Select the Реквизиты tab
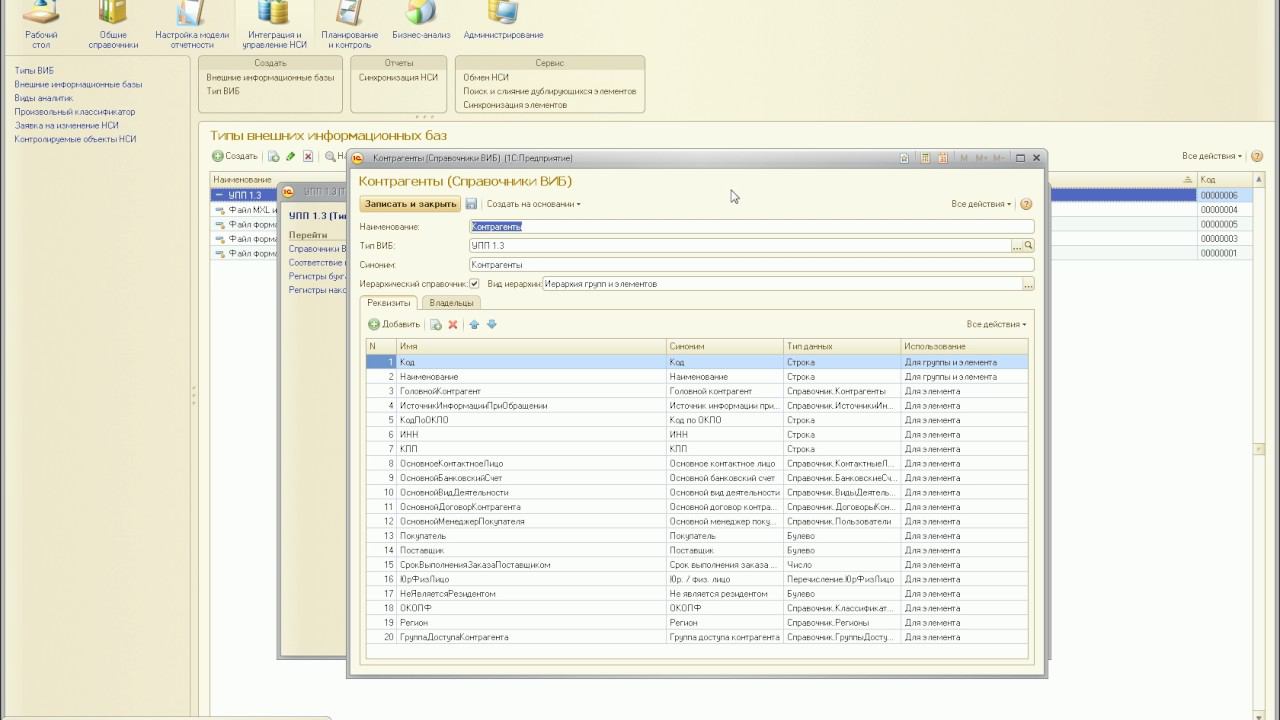1280x720 pixels. [388, 302]
